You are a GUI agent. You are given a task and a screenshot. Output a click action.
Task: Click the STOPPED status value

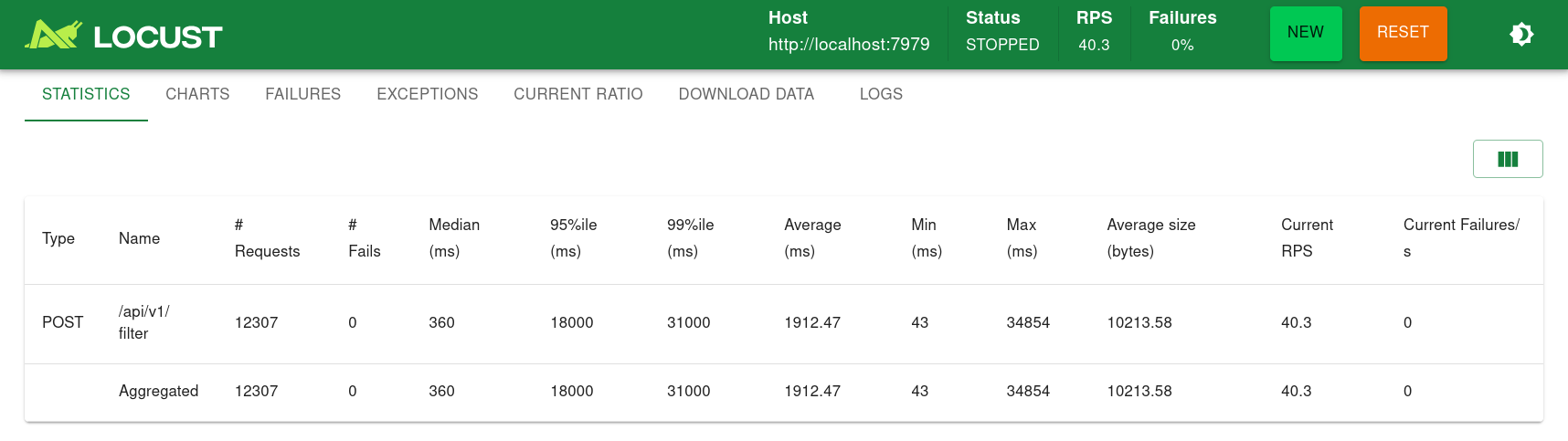[1002, 45]
